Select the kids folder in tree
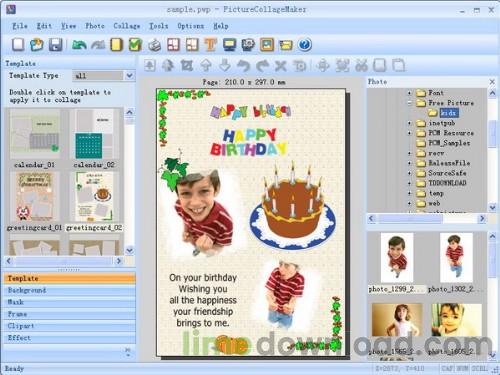 click(449, 113)
